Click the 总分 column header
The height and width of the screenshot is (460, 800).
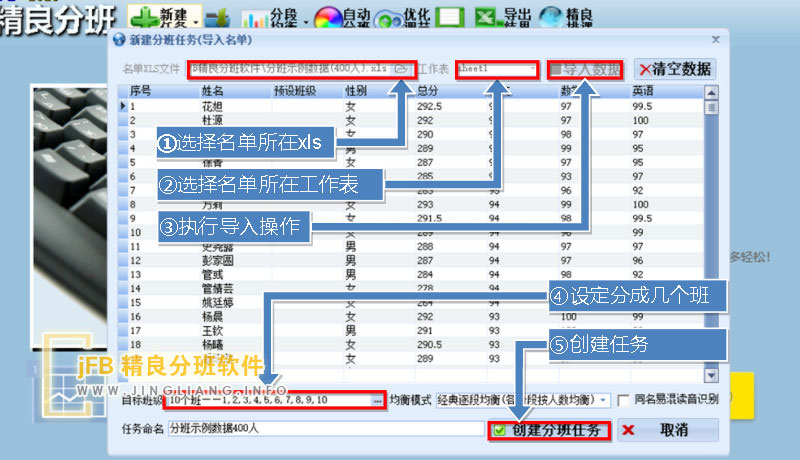[x=451, y=91]
